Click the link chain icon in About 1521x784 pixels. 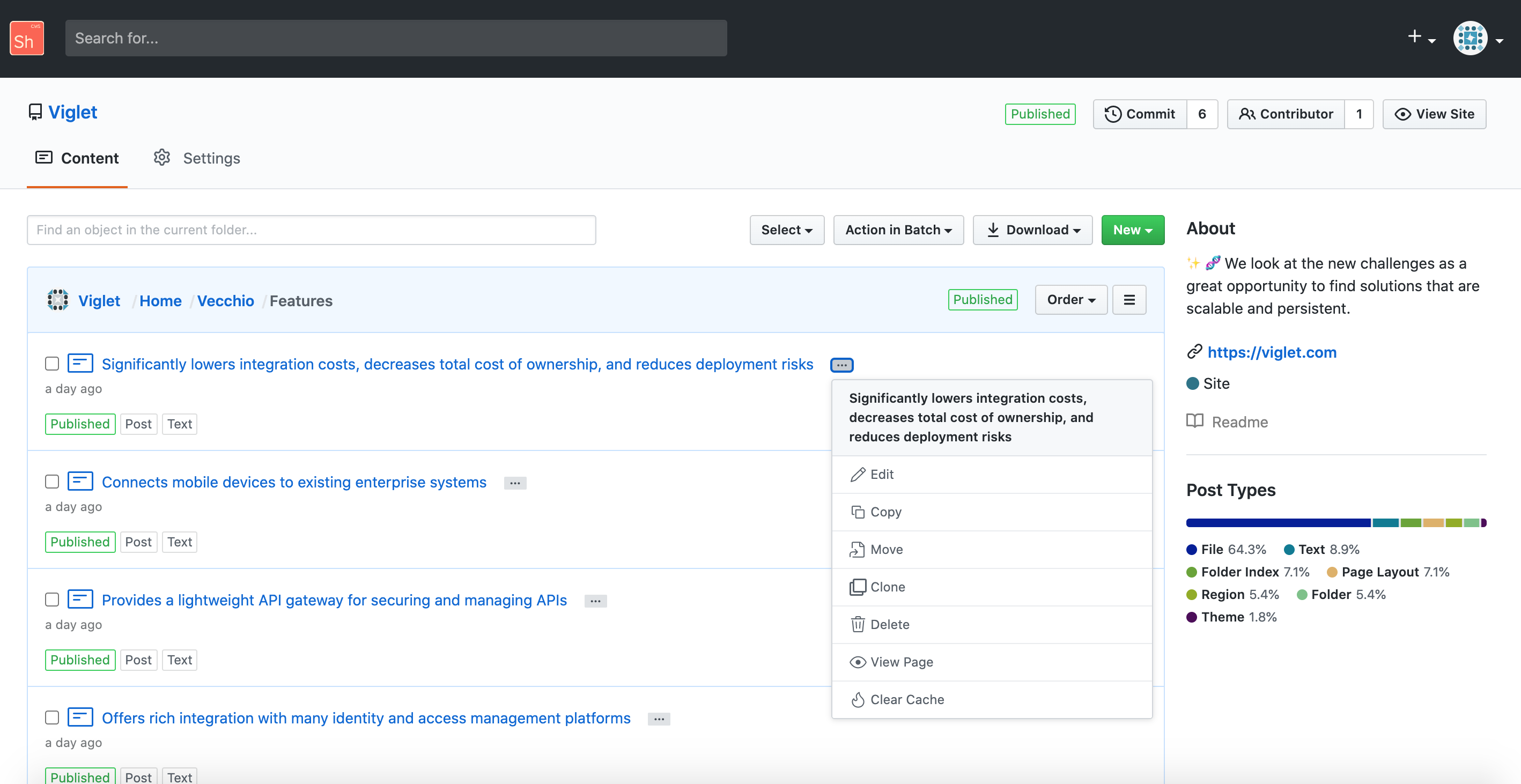[1194, 352]
